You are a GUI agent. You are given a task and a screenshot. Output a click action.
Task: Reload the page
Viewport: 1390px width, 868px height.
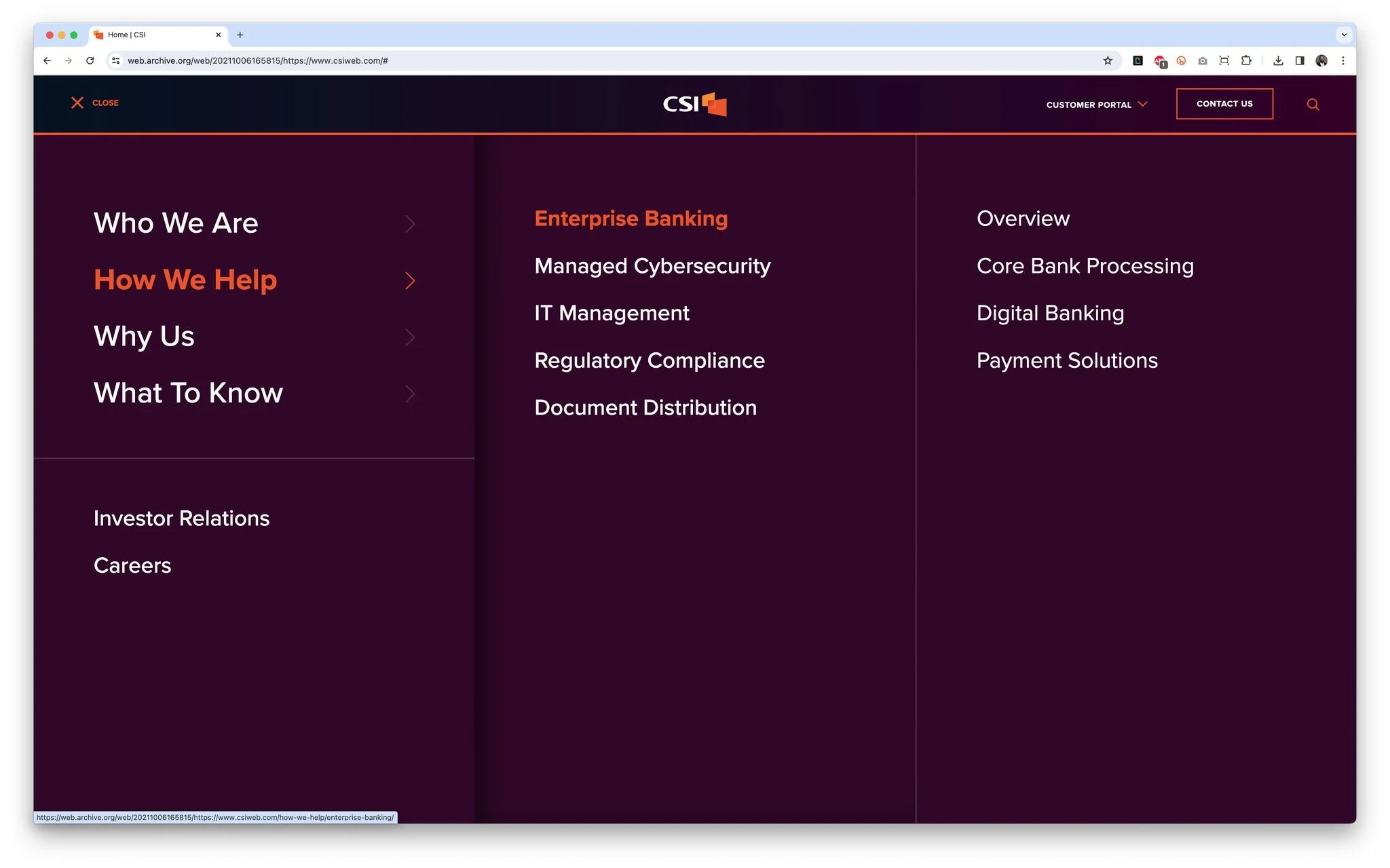pyautogui.click(x=90, y=61)
